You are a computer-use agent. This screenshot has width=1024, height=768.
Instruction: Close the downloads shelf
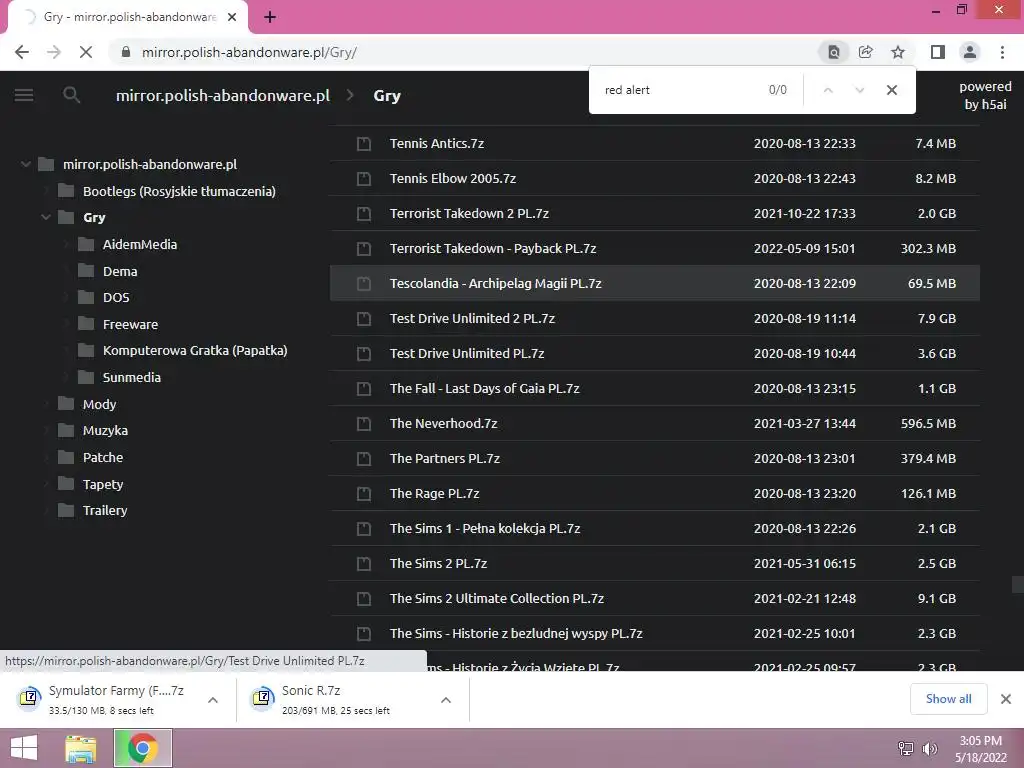(x=1006, y=699)
